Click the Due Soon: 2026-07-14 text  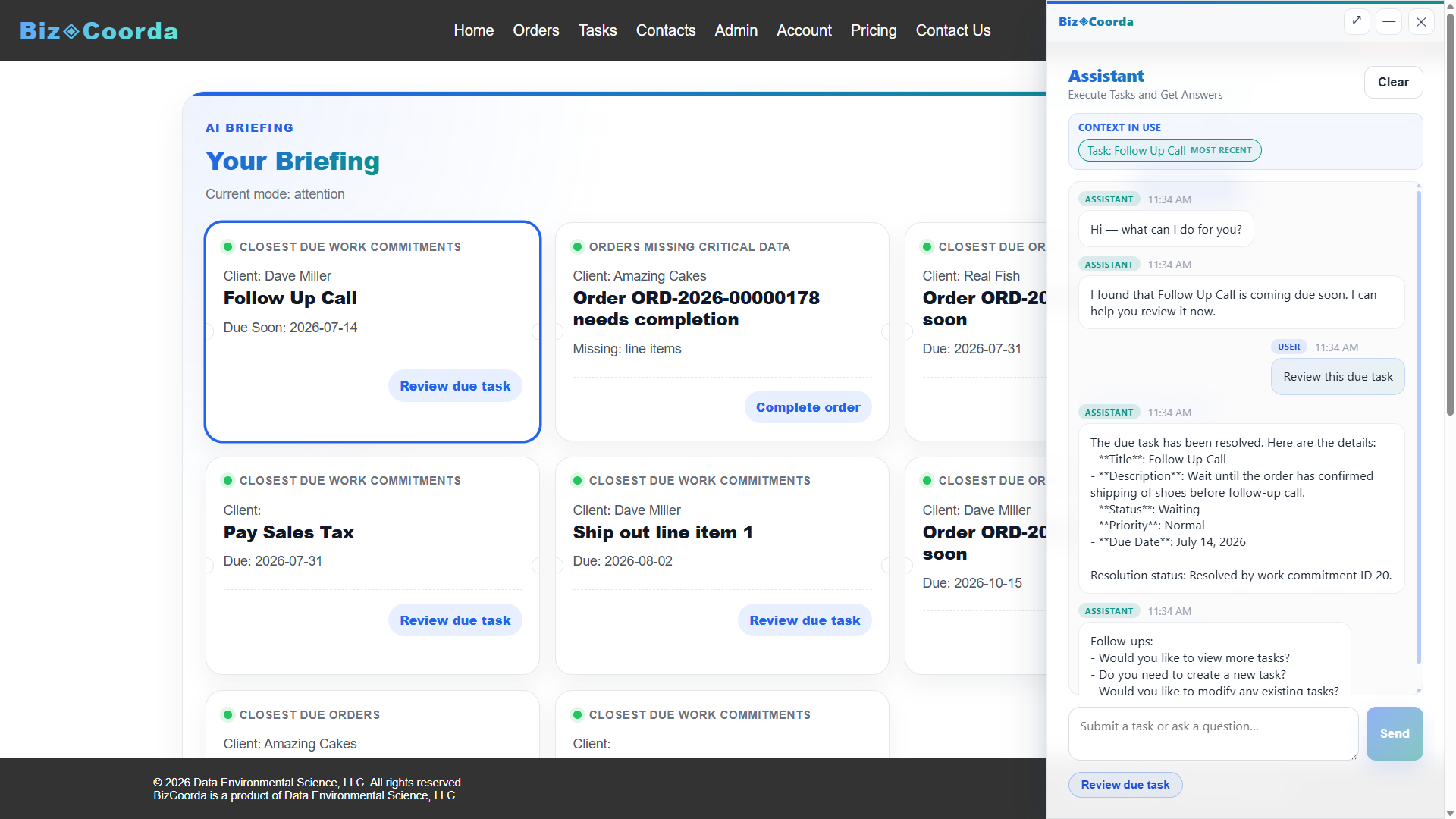[x=290, y=328]
